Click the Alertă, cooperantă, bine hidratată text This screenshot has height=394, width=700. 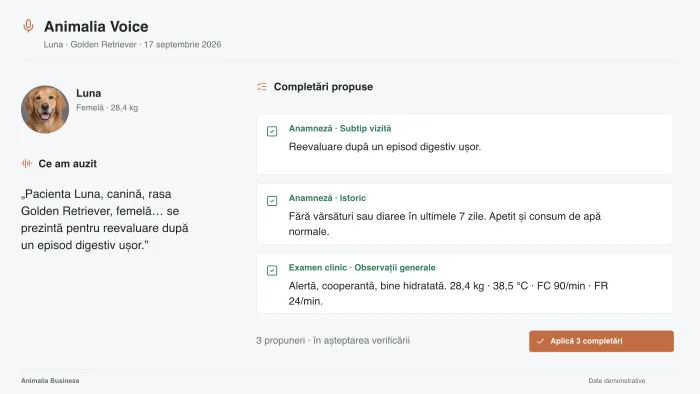tap(448, 293)
